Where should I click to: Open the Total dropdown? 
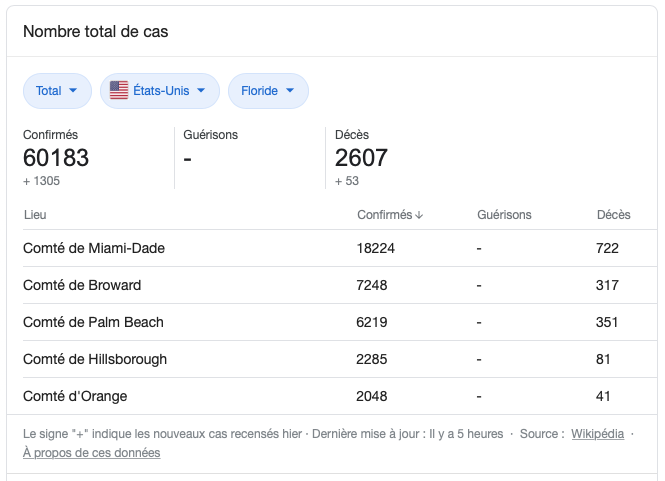pyautogui.click(x=57, y=91)
